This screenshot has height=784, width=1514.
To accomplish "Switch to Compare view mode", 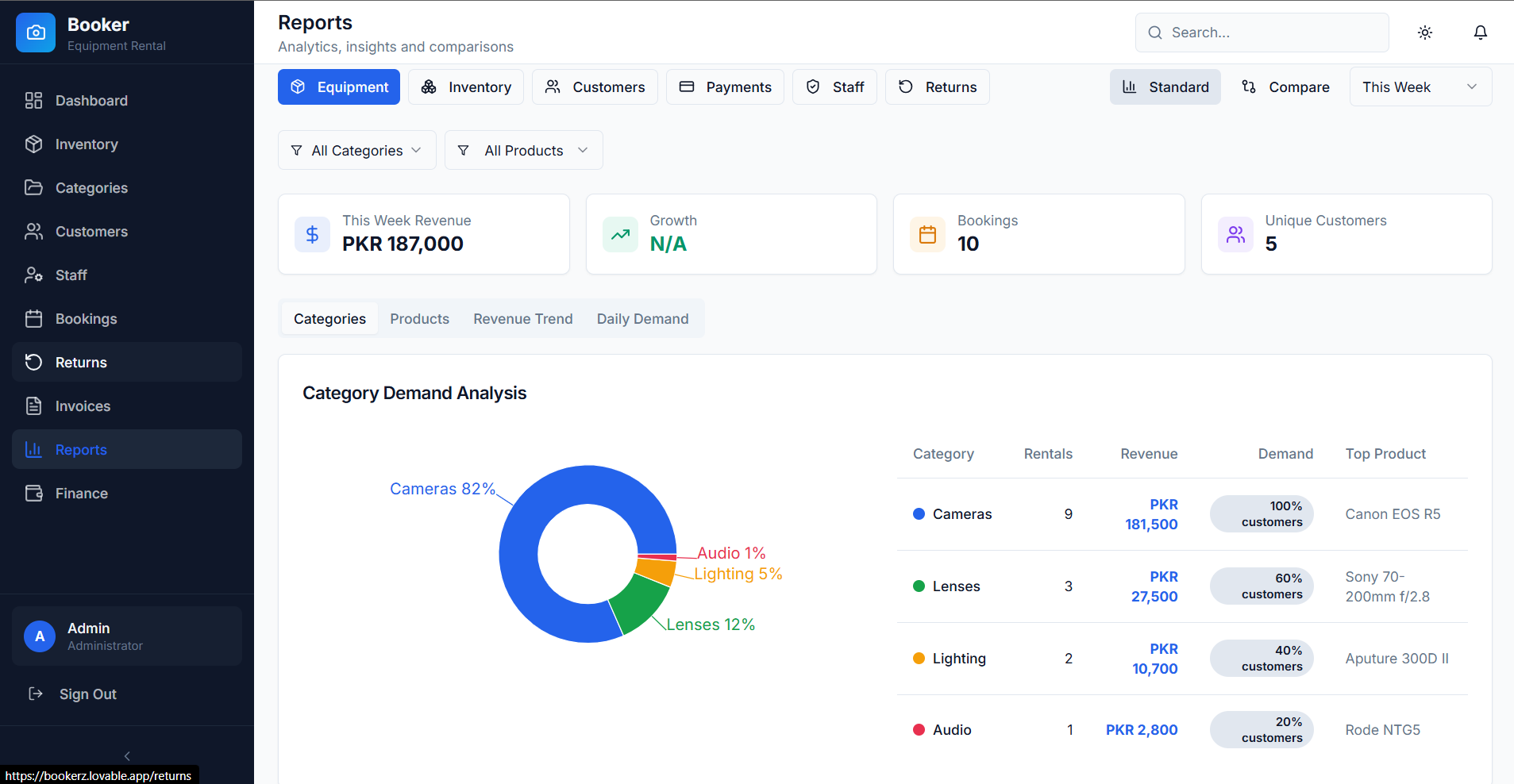I will [1285, 87].
